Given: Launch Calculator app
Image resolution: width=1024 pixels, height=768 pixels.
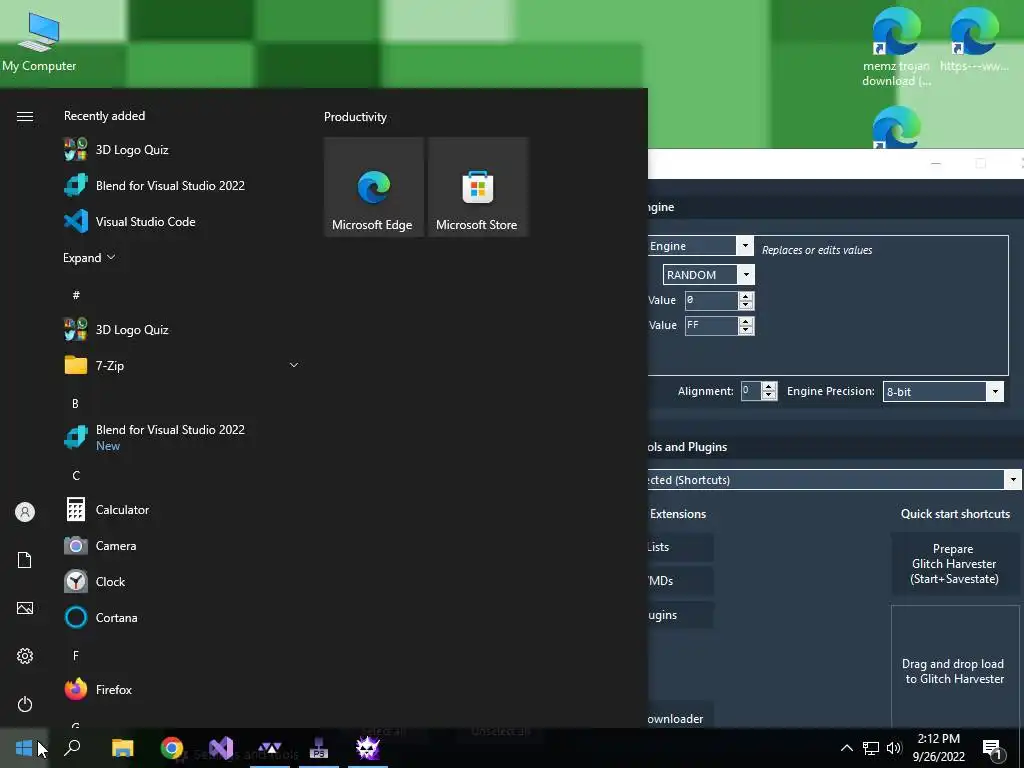Looking at the screenshot, I should (x=183, y=509).
